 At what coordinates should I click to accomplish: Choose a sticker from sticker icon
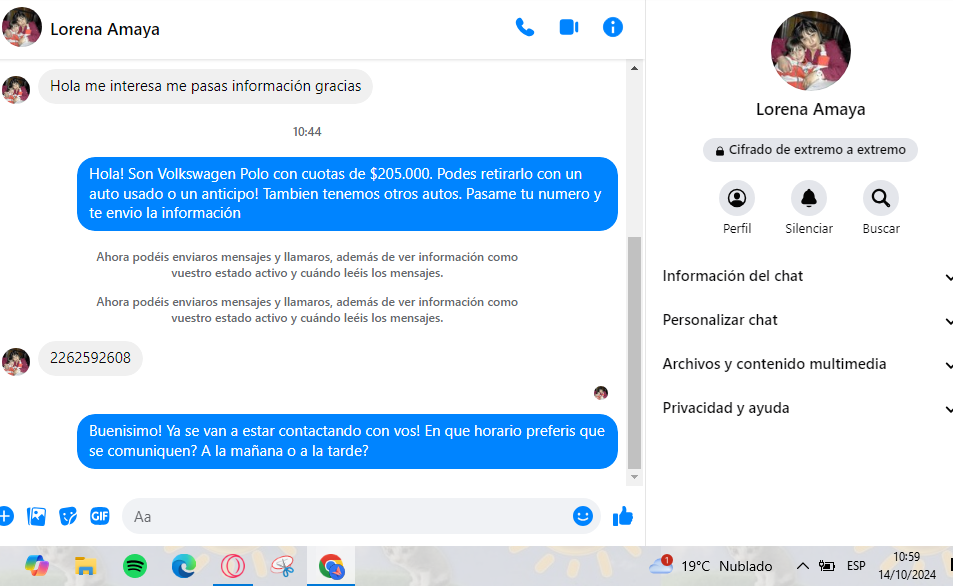tap(68, 516)
